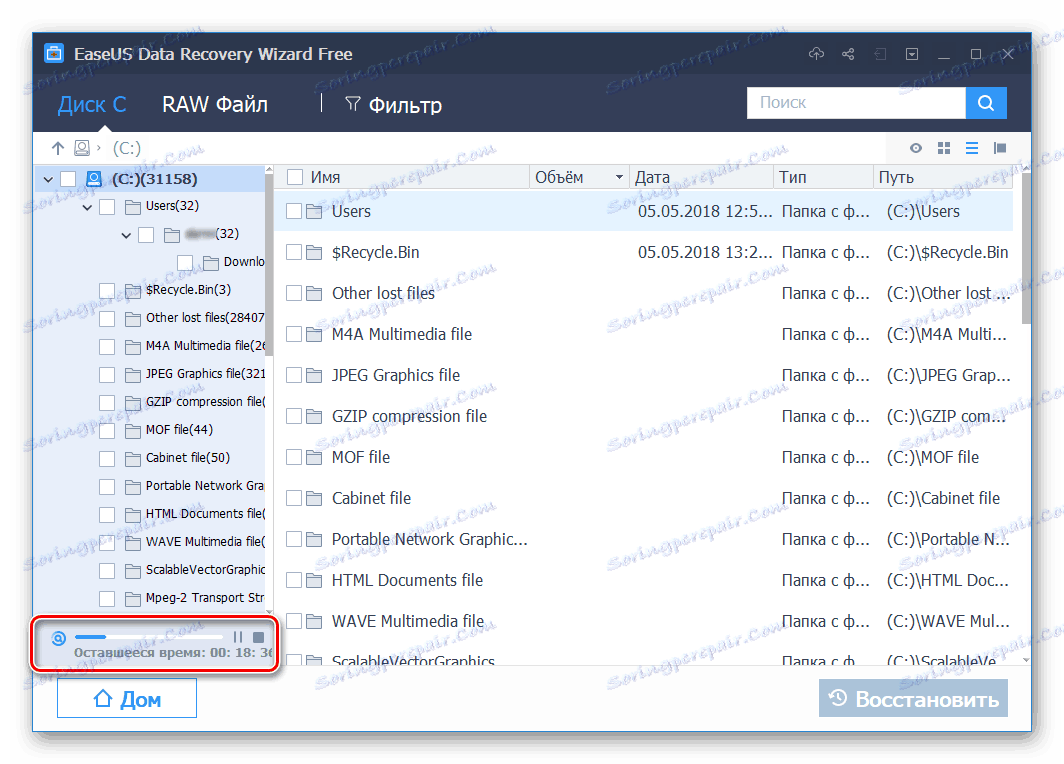Check the (C:)(31158) tree checkbox
Viewport: 1064px width, 764px height.
(x=68, y=179)
